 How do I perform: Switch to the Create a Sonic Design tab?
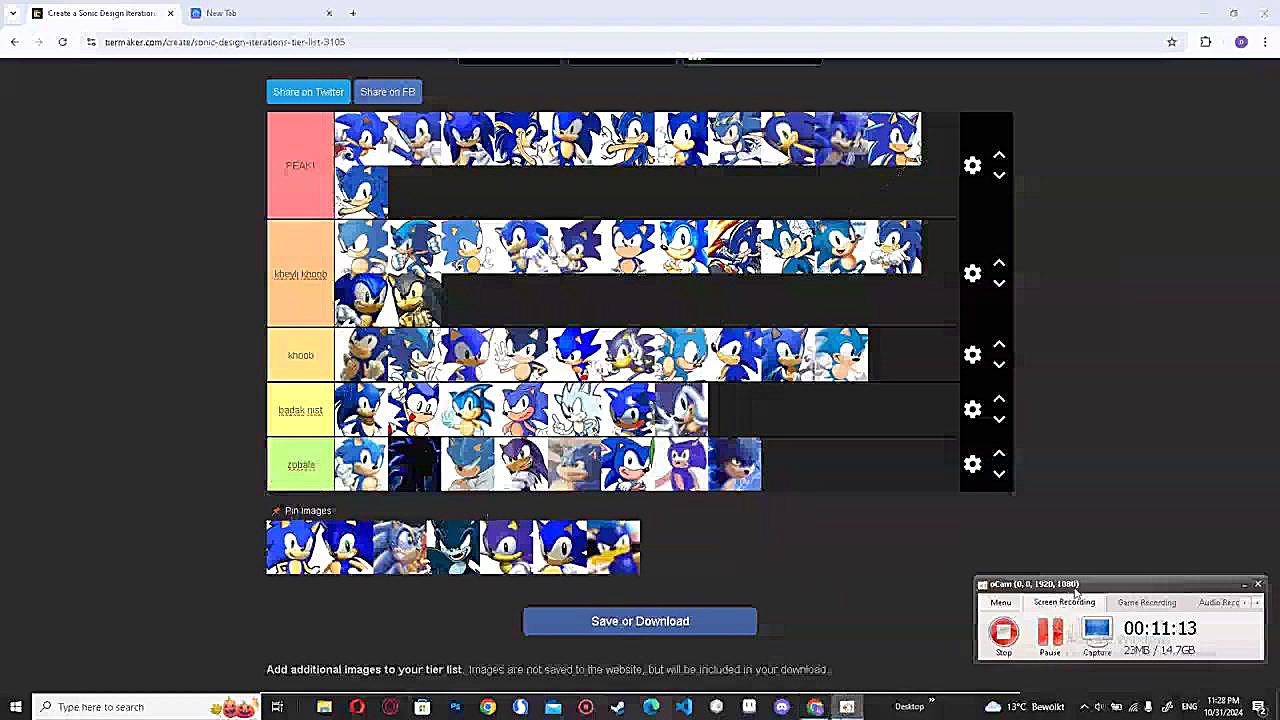(101, 13)
